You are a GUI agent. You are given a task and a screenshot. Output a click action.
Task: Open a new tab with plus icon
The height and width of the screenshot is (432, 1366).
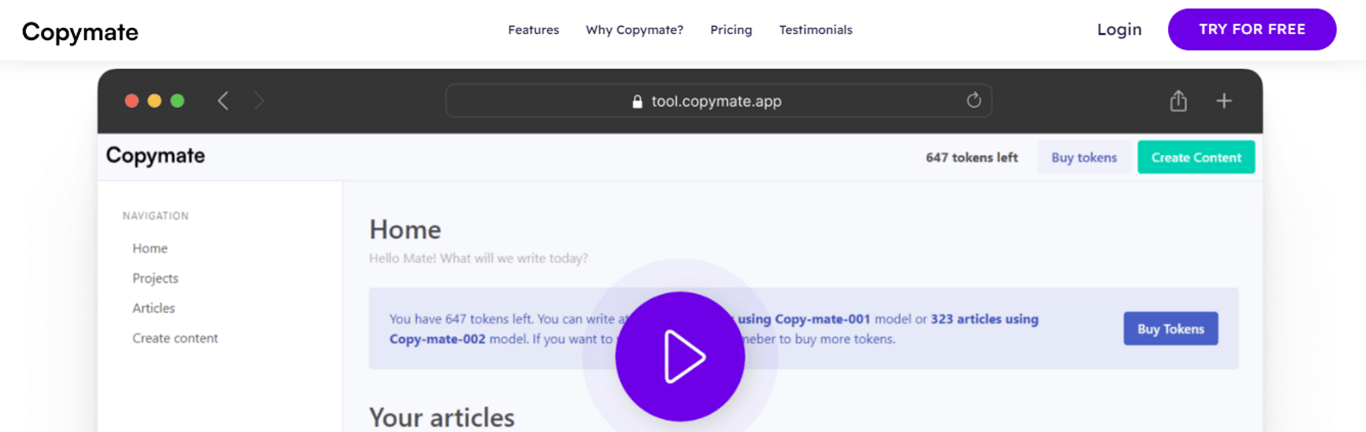(1224, 100)
